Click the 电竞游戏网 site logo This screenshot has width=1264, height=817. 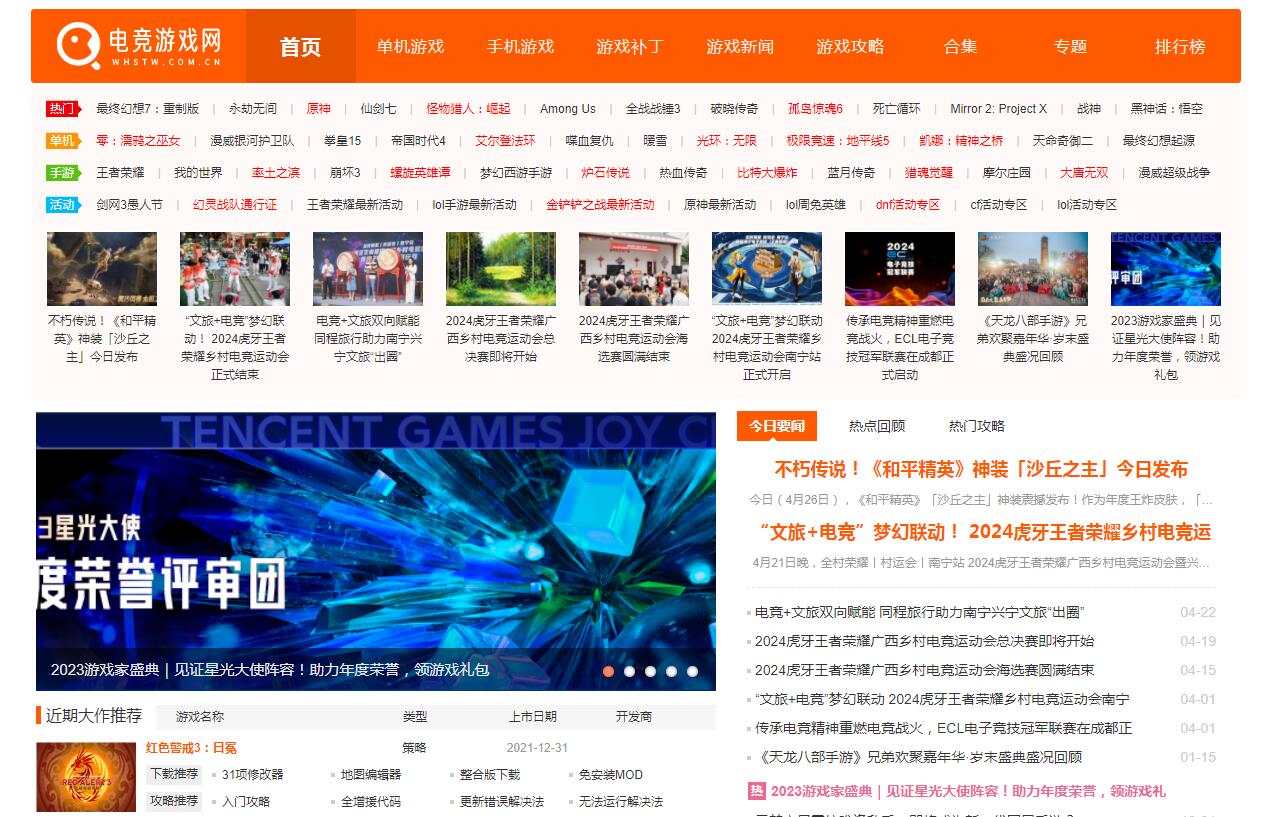pyautogui.click(x=139, y=46)
